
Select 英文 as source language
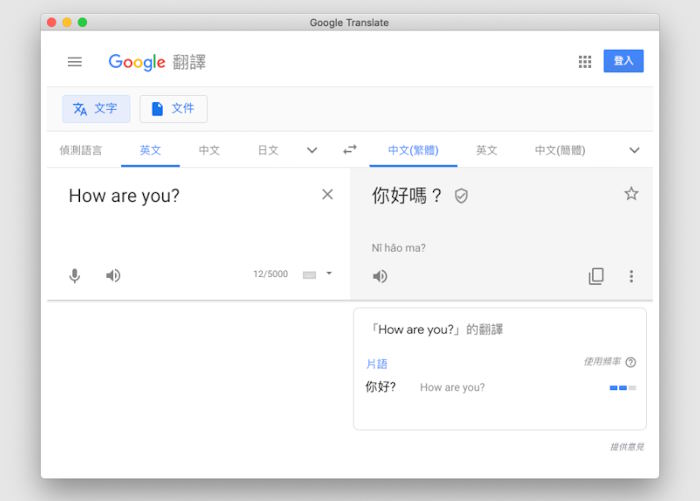point(150,150)
